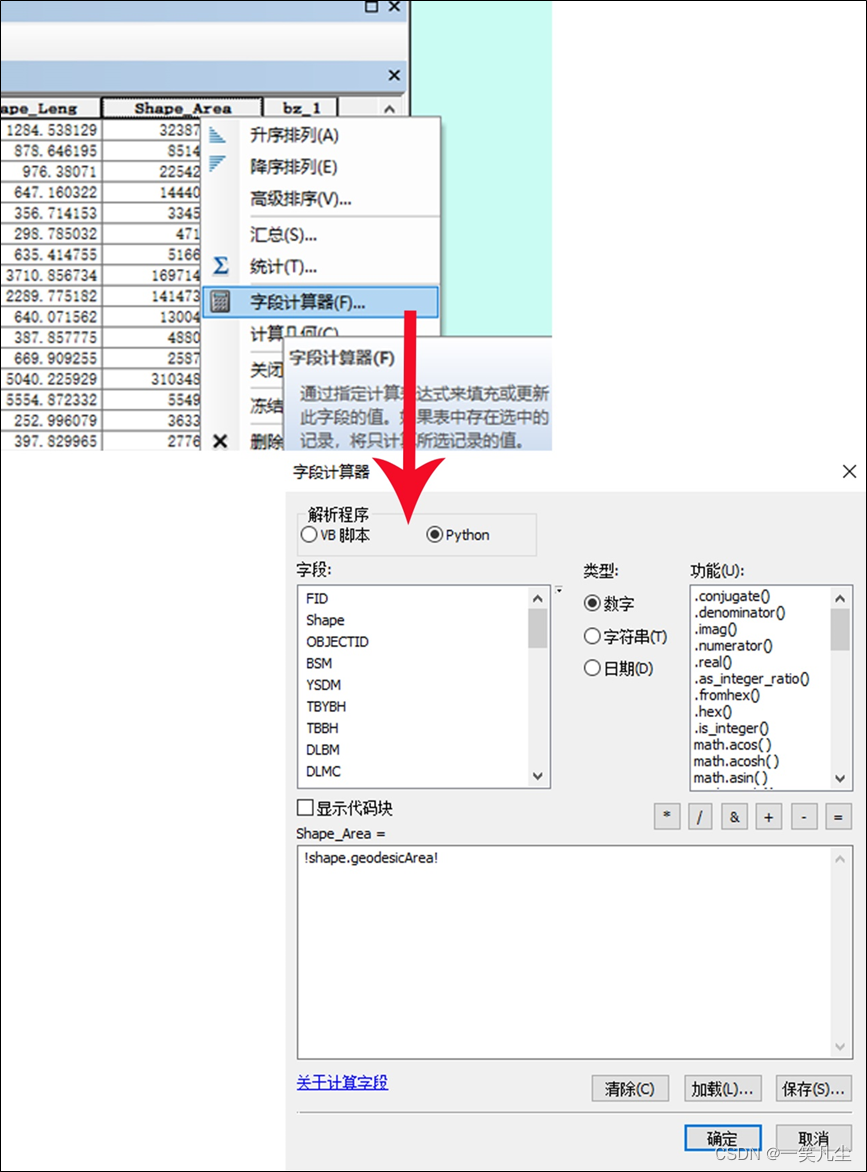Open the 关于计算字段 help link
Viewport: 867px width, 1172px height.
342,1082
